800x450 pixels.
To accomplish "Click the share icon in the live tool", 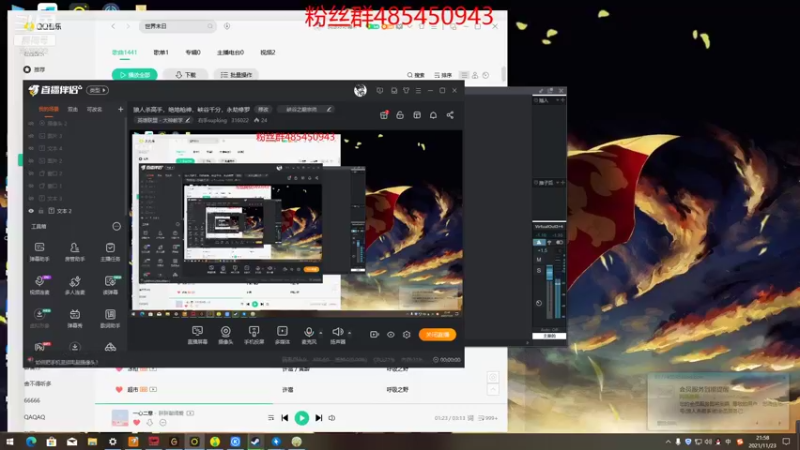I will pos(450,115).
